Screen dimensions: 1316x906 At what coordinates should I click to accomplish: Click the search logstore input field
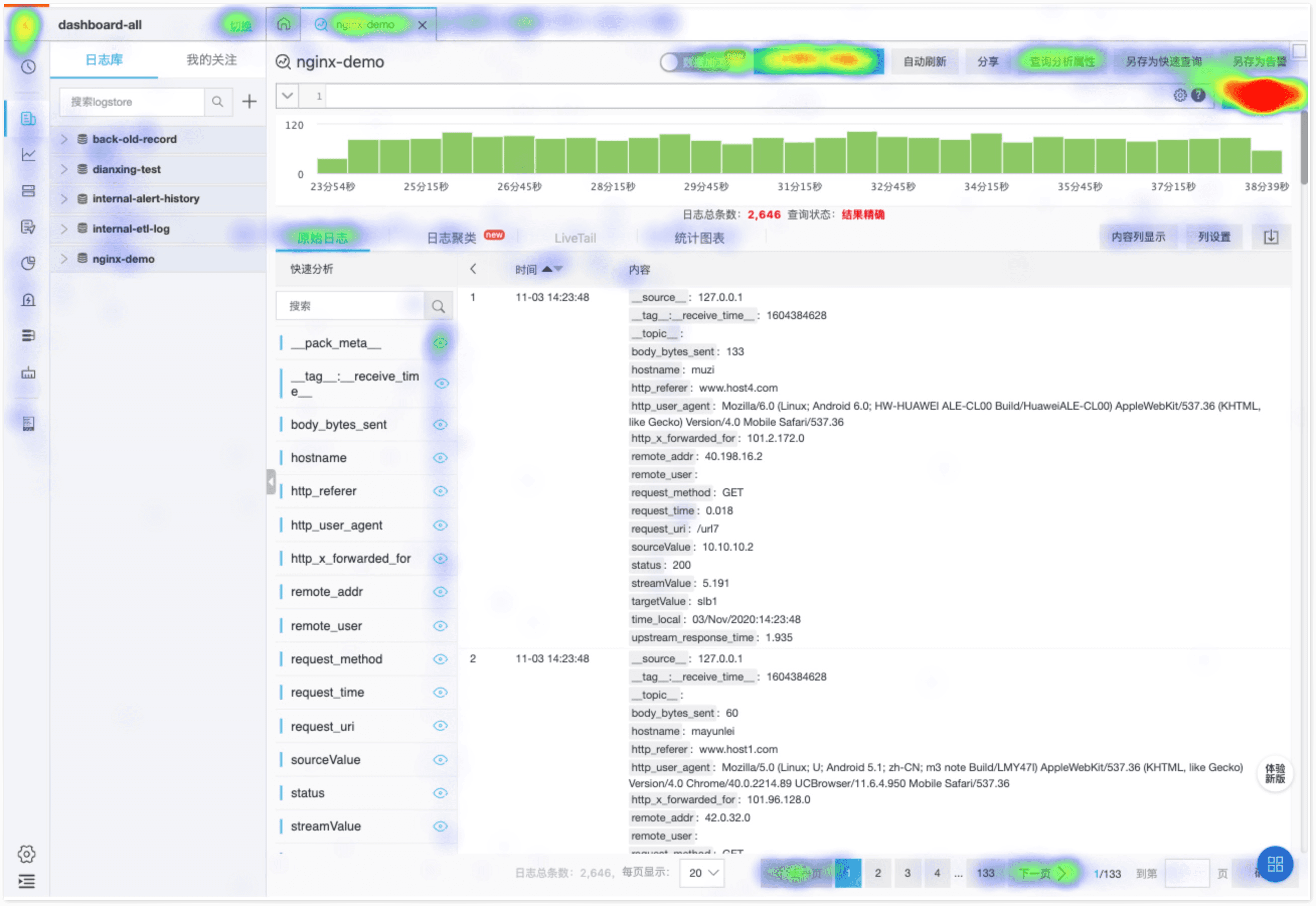pyautogui.click(x=132, y=102)
